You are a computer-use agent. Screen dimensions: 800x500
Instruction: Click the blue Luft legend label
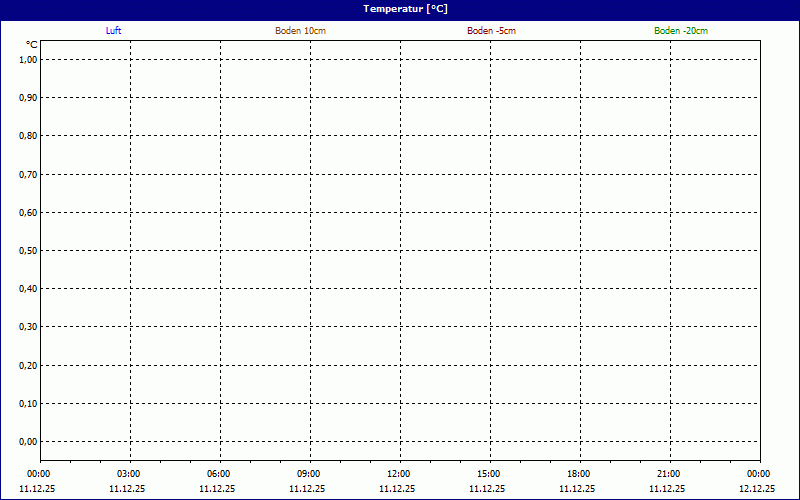[113, 31]
